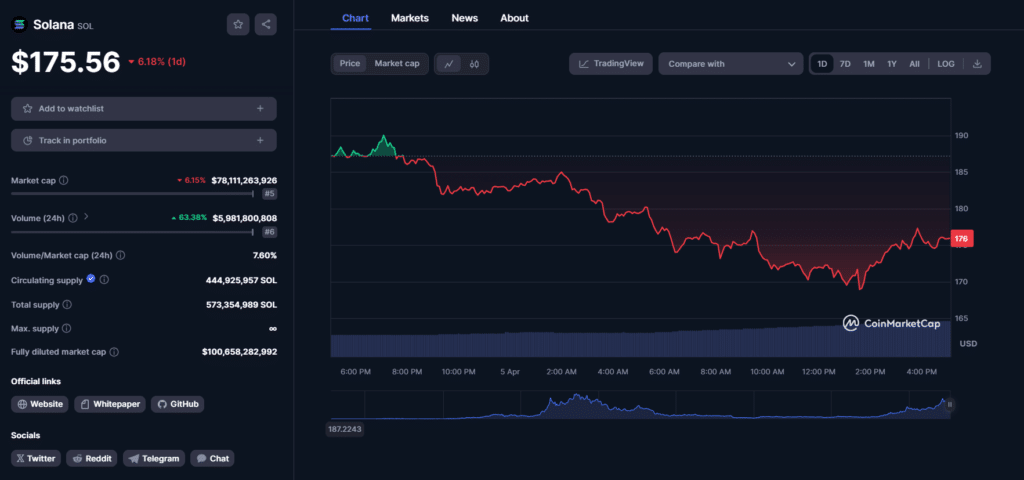Open Solana Twitter page
Screen dimensions: 1024x480
[x=36, y=458]
